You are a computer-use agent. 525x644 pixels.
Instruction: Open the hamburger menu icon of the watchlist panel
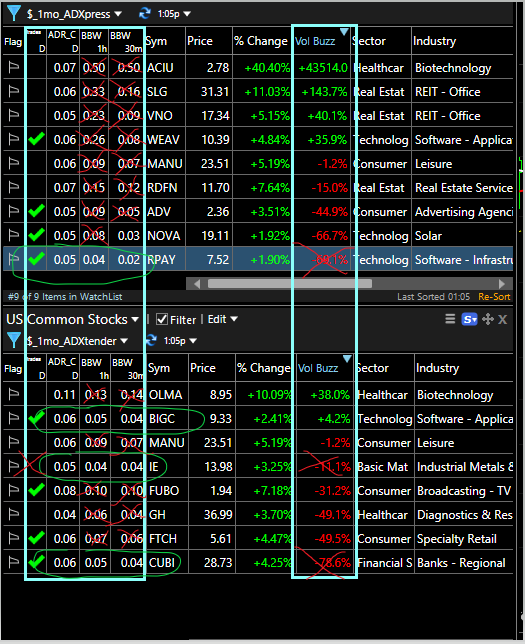450,319
